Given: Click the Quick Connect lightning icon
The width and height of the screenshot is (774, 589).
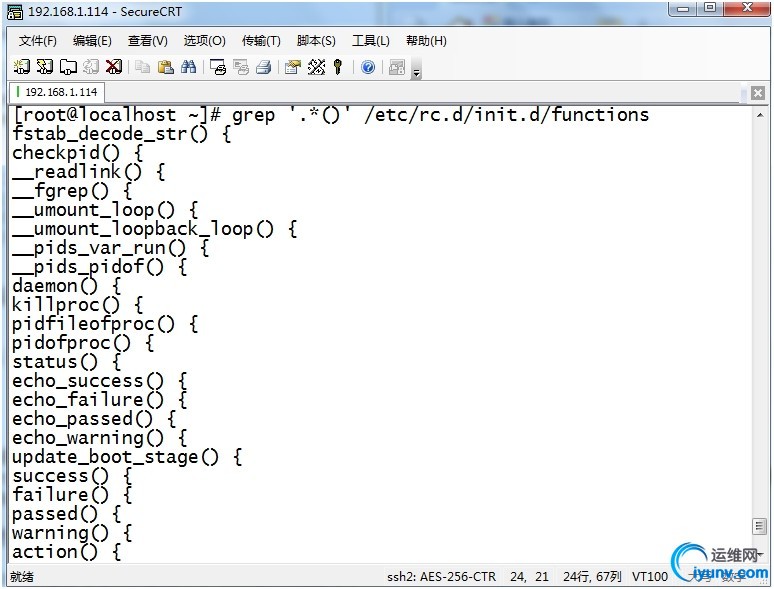Looking at the screenshot, I should coord(44,67).
